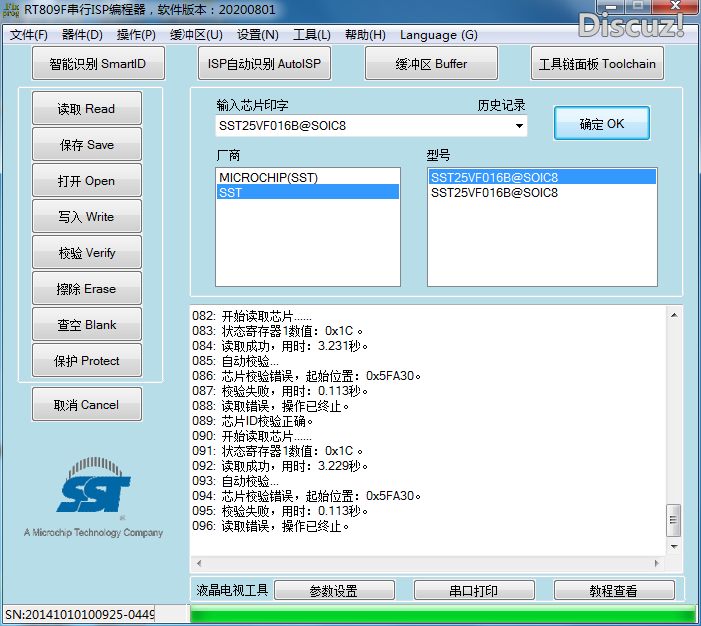701x626 pixels.
Task: Click 确定 OK to confirm chip
Action: (601, 124)
